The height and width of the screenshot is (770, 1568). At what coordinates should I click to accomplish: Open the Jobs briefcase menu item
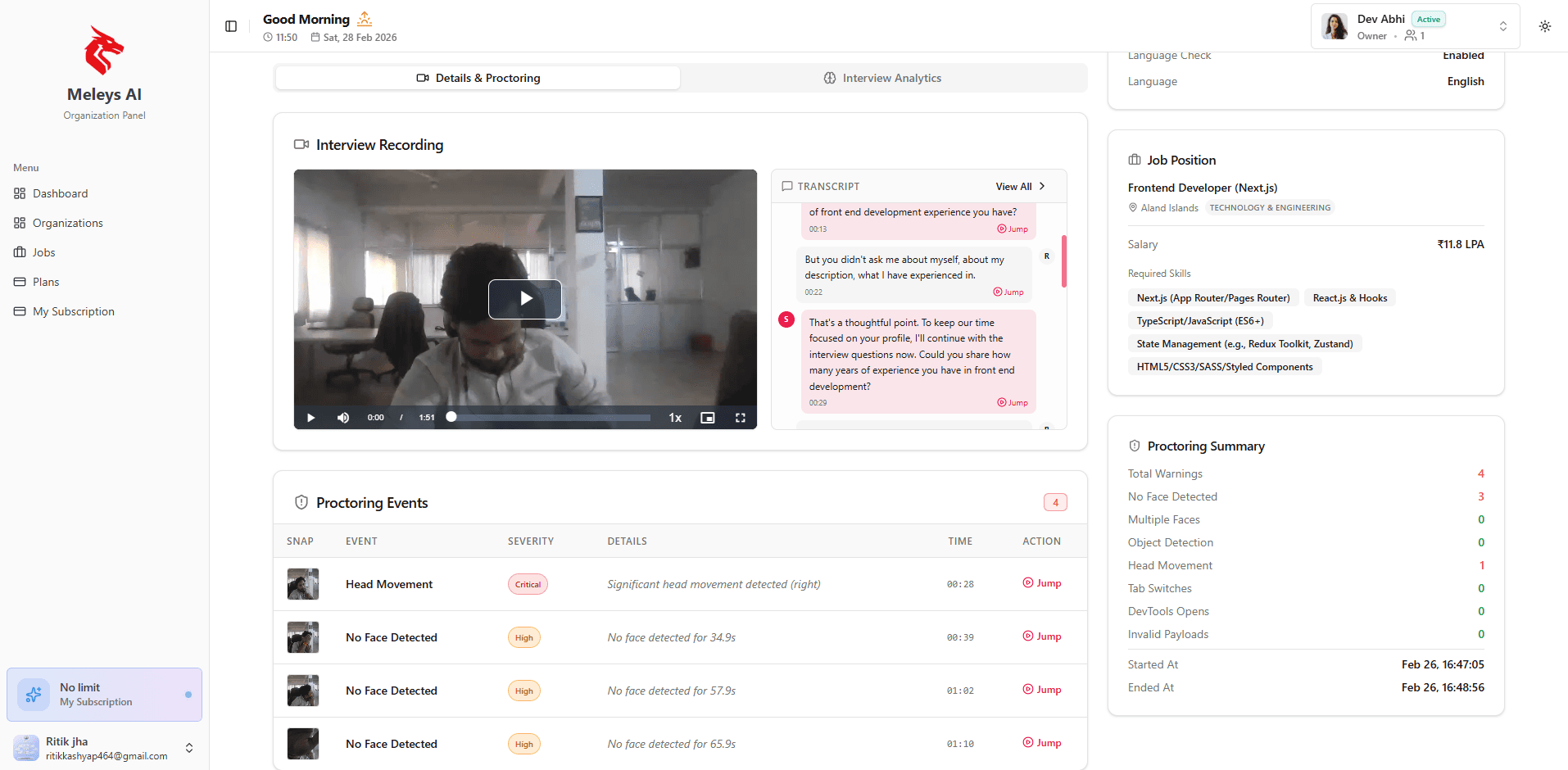(x=43, y=252)
